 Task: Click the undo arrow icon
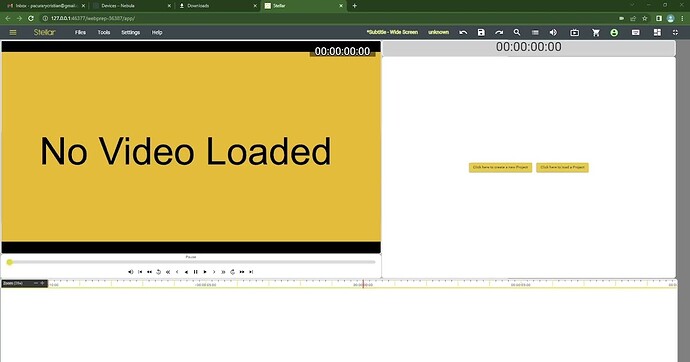coord(463,33)
